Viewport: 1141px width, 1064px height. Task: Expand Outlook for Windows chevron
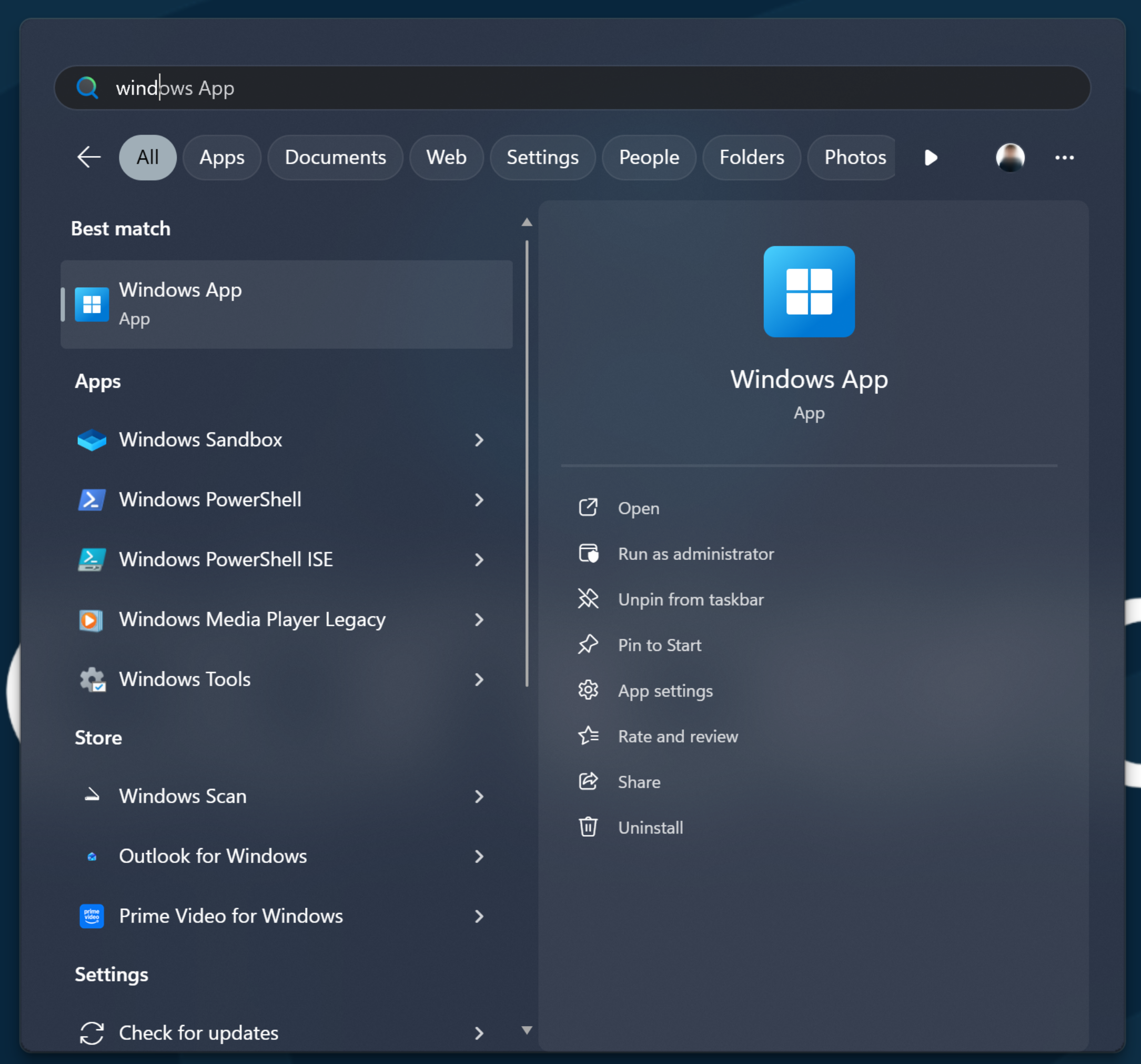tap(479, 856)
